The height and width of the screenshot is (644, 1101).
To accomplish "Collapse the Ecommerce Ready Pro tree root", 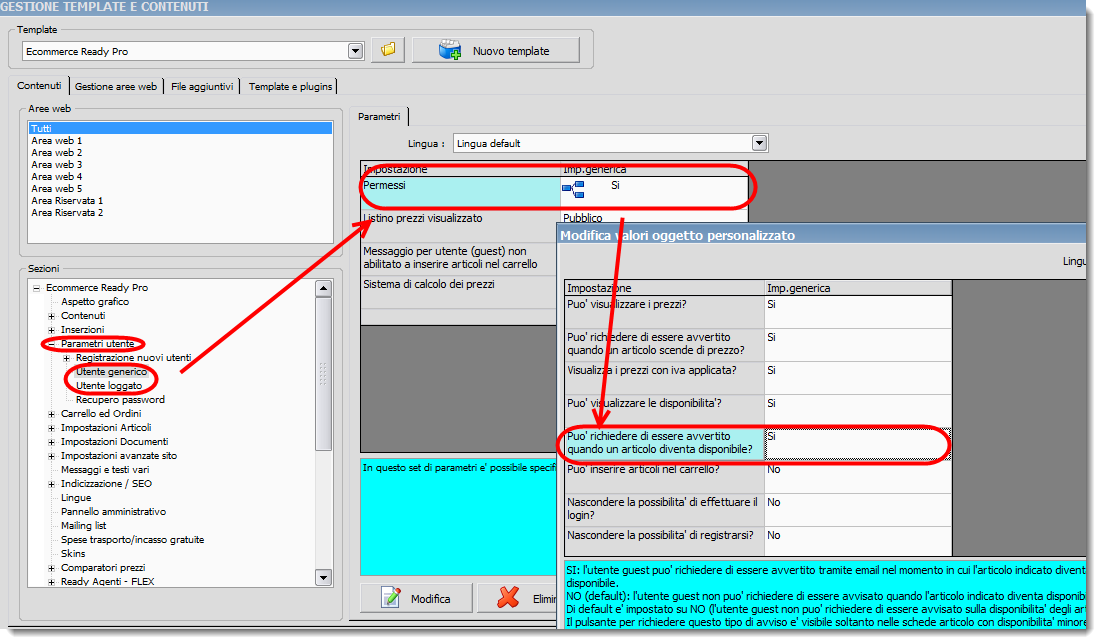I will pos(37,288).
